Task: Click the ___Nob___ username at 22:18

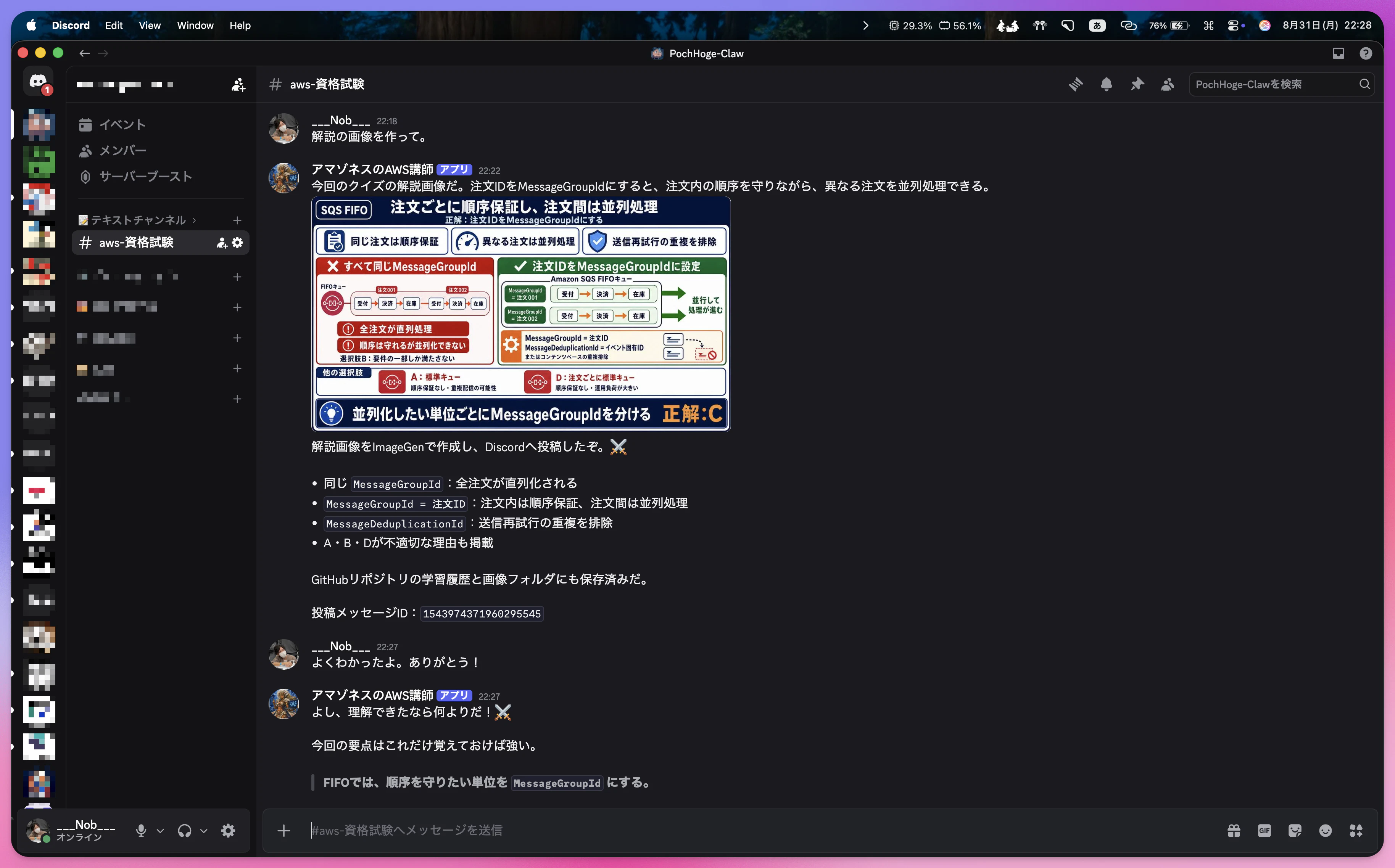Action: point(341,121)
